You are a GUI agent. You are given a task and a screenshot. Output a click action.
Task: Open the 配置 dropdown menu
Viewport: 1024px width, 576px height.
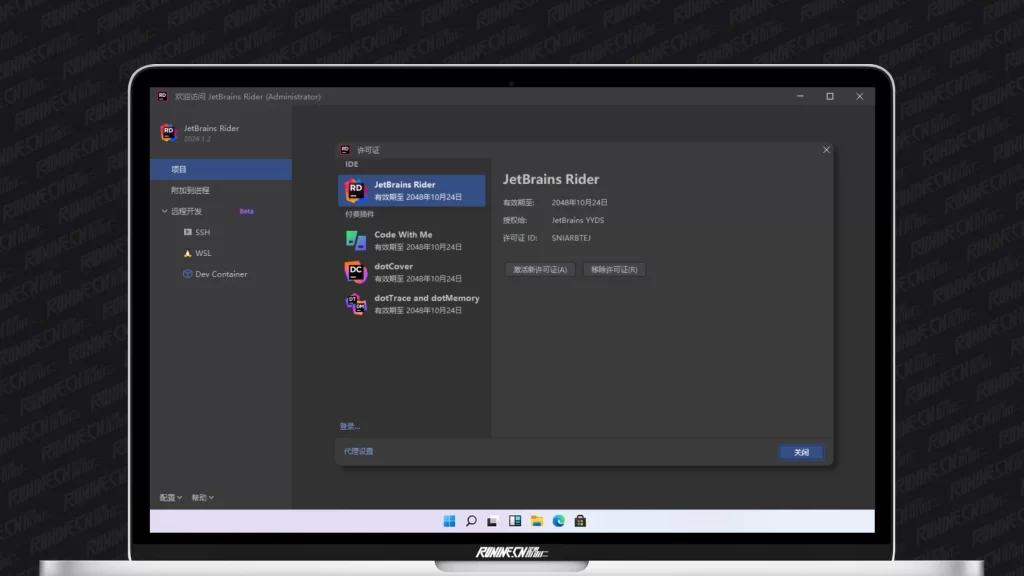[x=171, y=497]
